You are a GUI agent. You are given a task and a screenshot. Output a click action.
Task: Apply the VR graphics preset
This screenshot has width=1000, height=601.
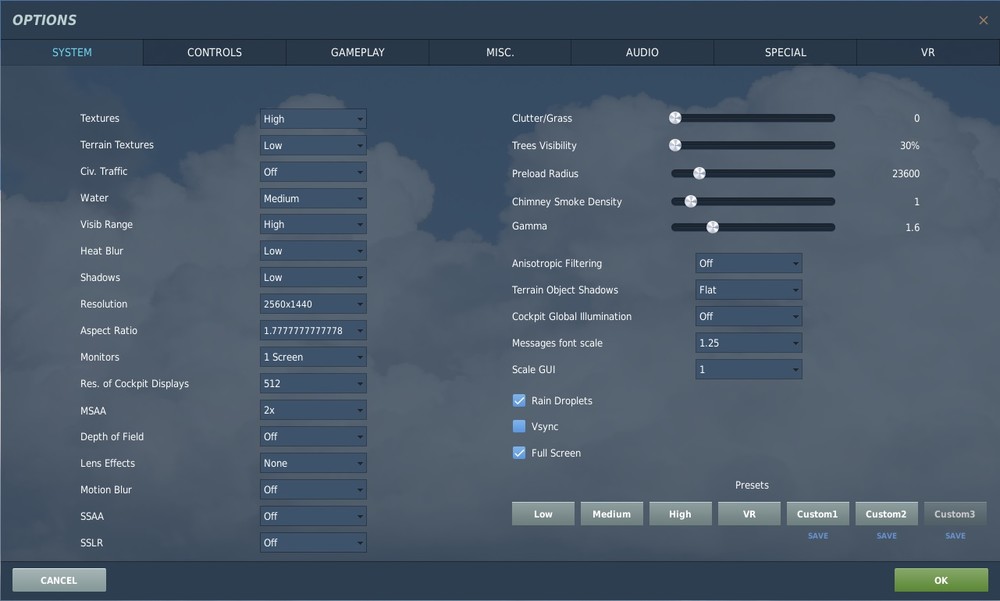[x=749, y=513]
